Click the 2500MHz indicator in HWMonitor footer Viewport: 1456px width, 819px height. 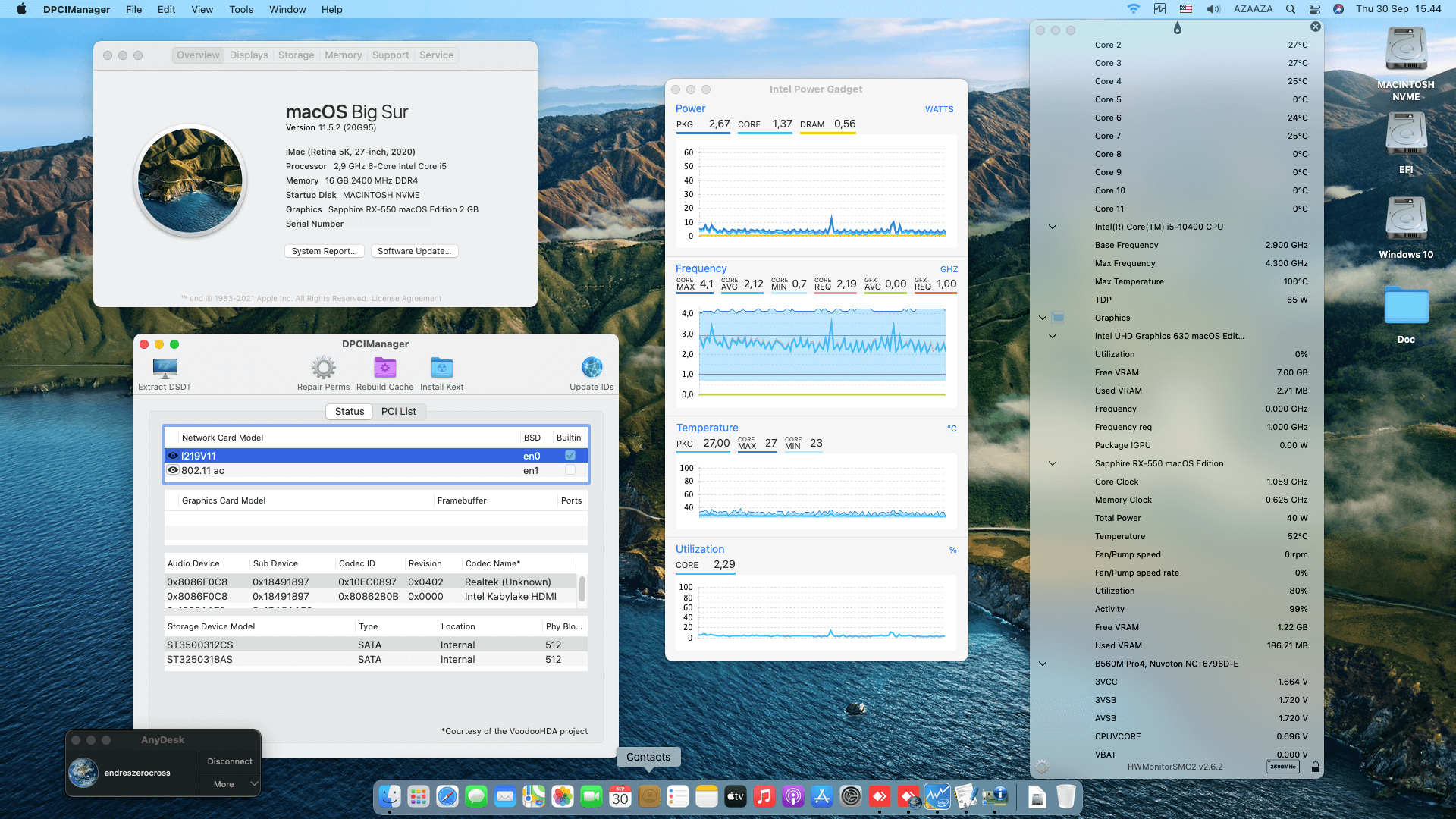1282,767
